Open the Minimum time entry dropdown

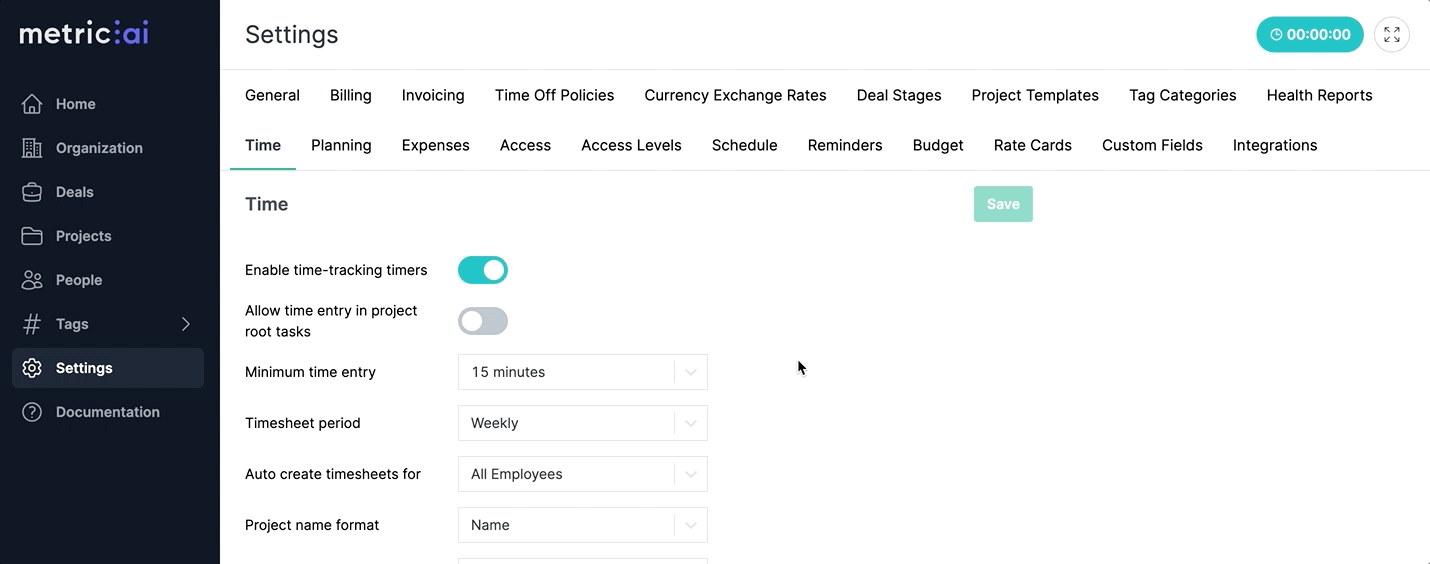point(582,372)
